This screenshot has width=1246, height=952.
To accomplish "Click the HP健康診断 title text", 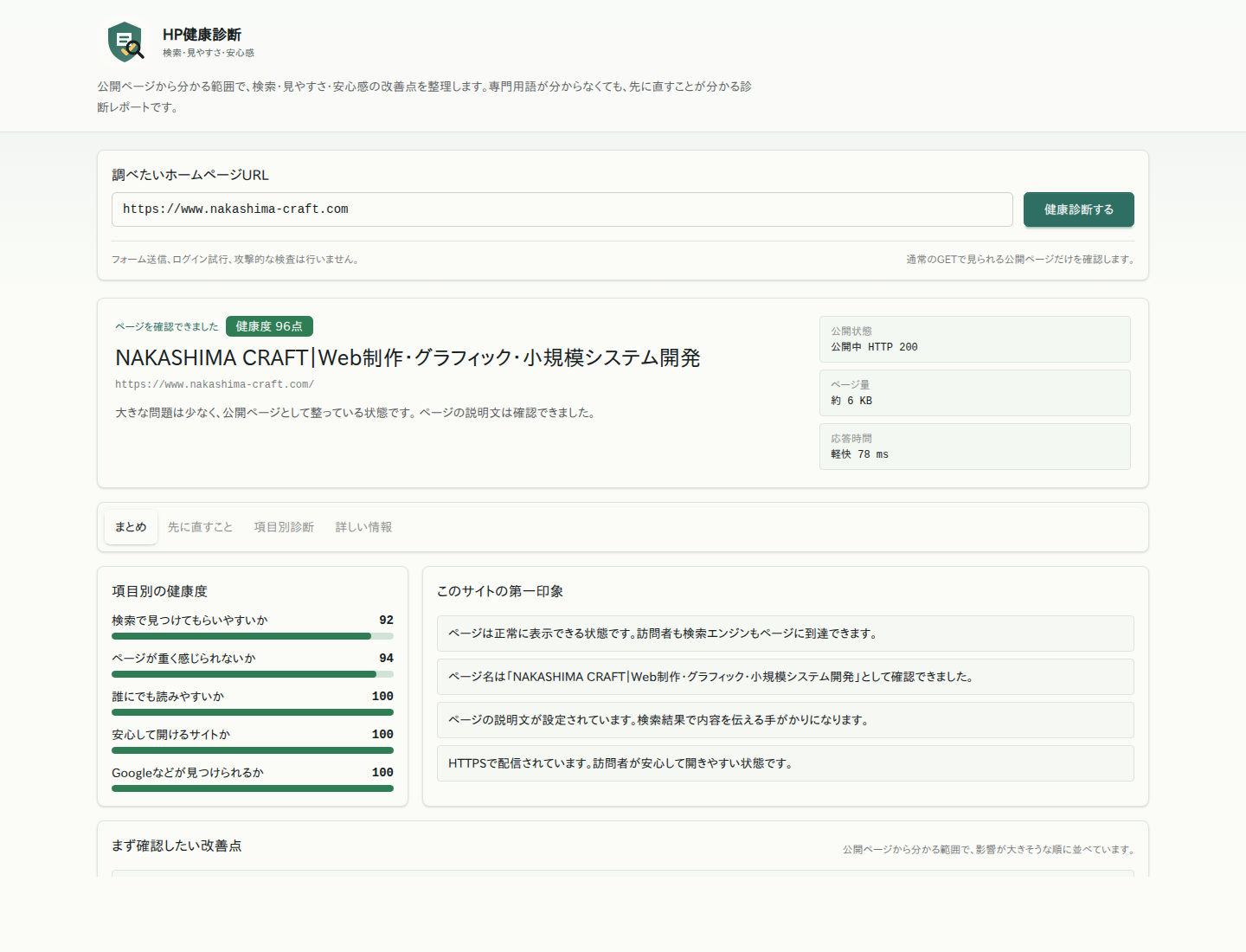I will (202, 35).
